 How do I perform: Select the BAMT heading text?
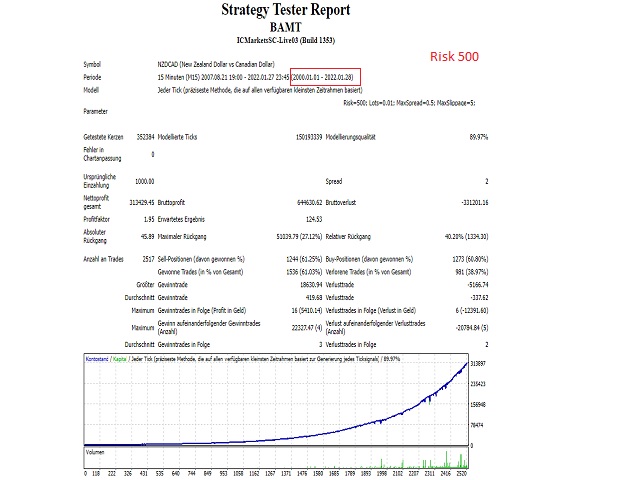pos(286,27)
